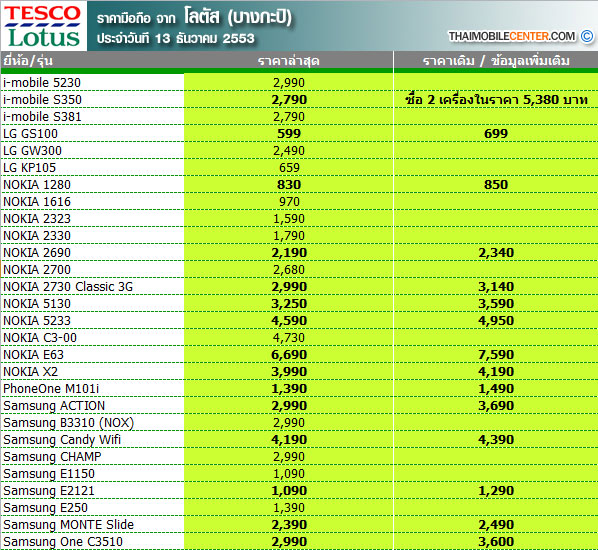The height and width of the screenshot is (550, 598).
Task: Click the i-mobile S350 two-unit promotion text
Action: point(496,100)
